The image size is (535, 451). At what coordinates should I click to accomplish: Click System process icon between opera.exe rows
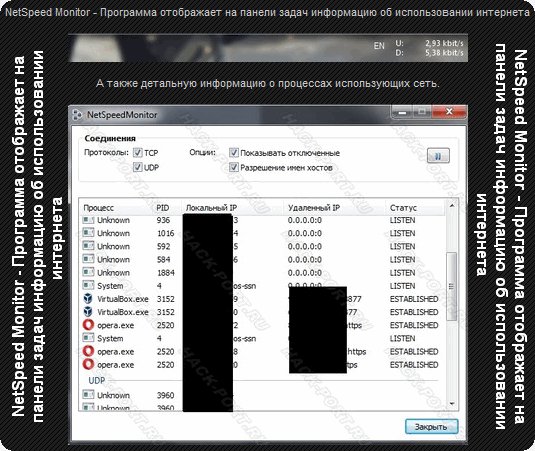[x=88, y=338]
